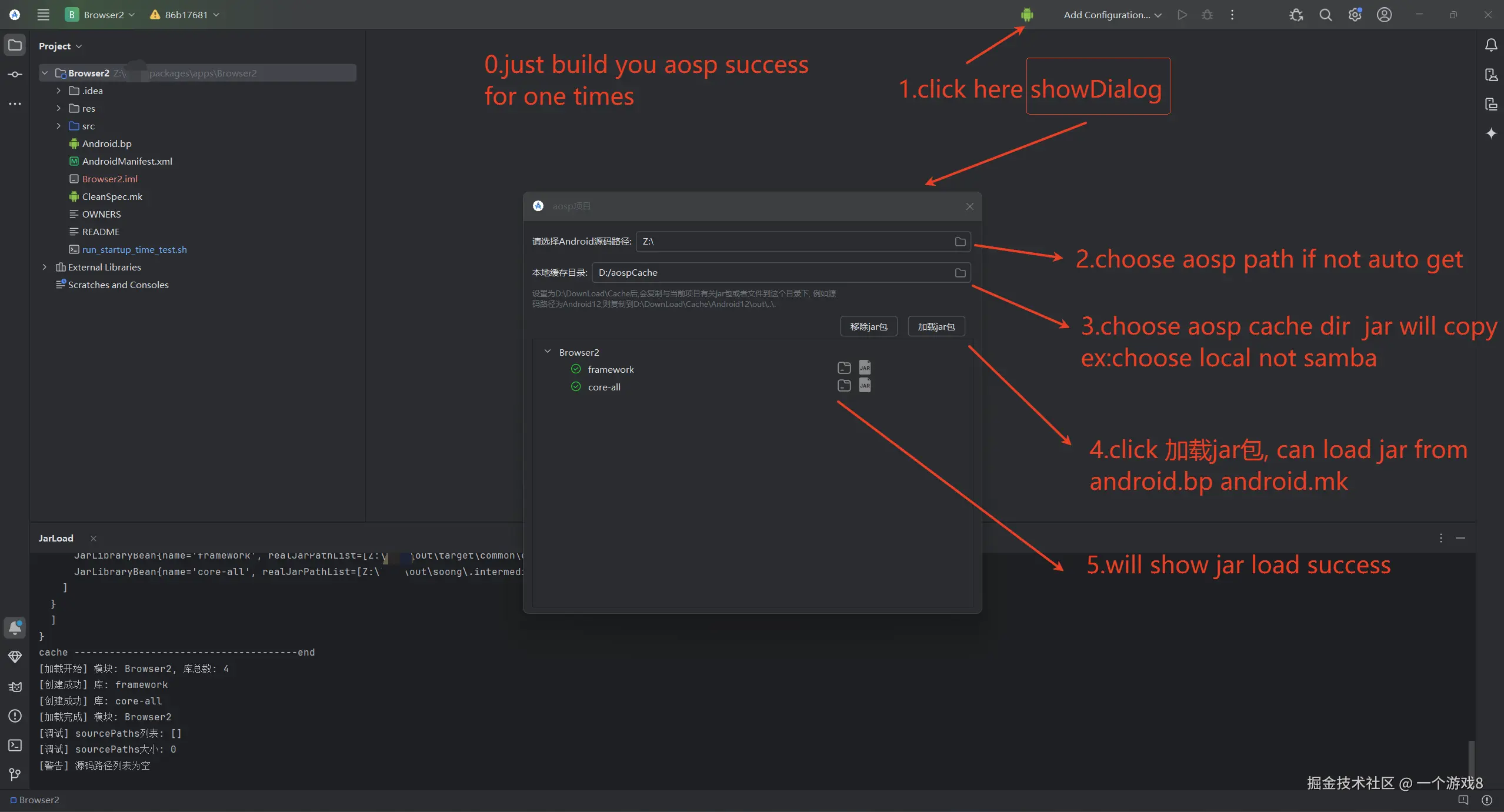The height and width of the screenshot is (812, 1504).
Task: Click JAR icon for core-all row
Action: 865,385
